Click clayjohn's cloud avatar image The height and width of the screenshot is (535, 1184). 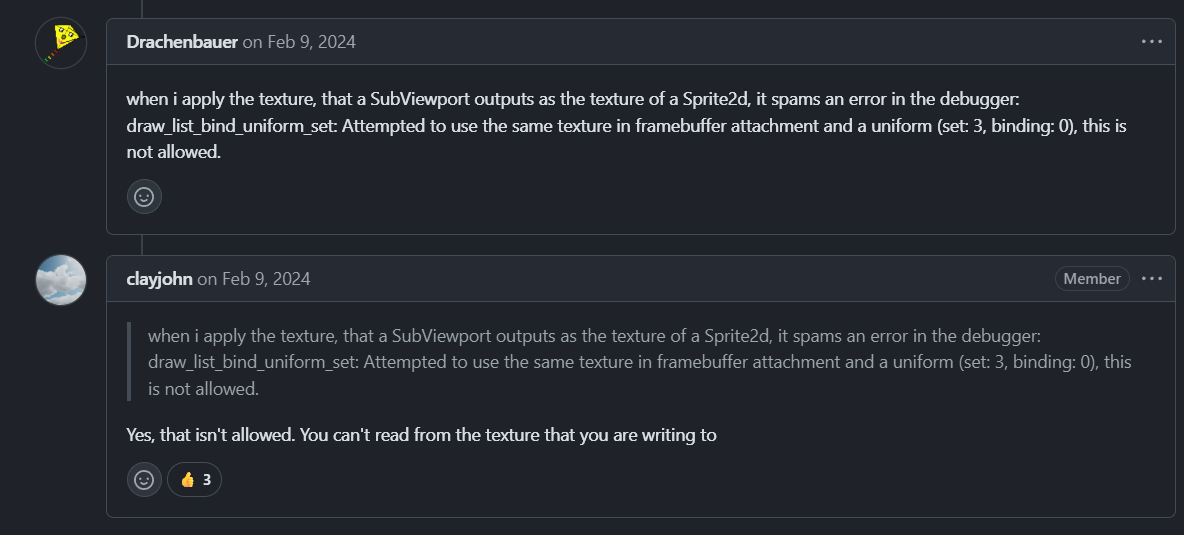point(61,279)
